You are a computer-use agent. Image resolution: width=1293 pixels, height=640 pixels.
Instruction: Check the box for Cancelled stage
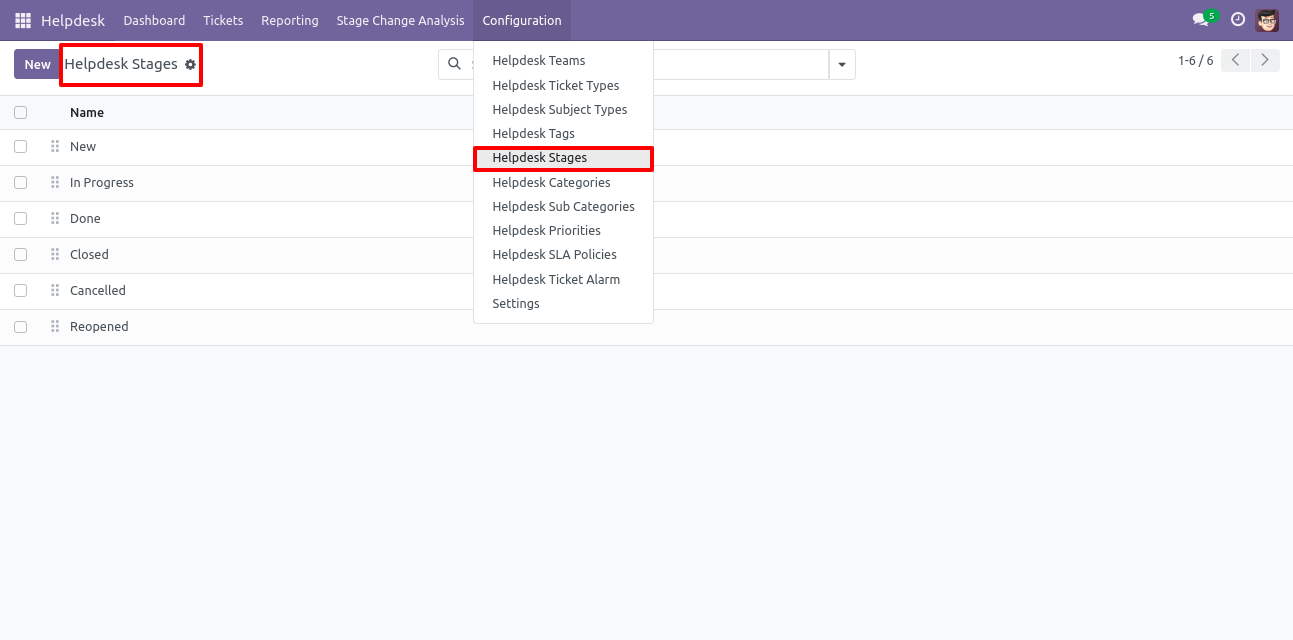[20, 291]
